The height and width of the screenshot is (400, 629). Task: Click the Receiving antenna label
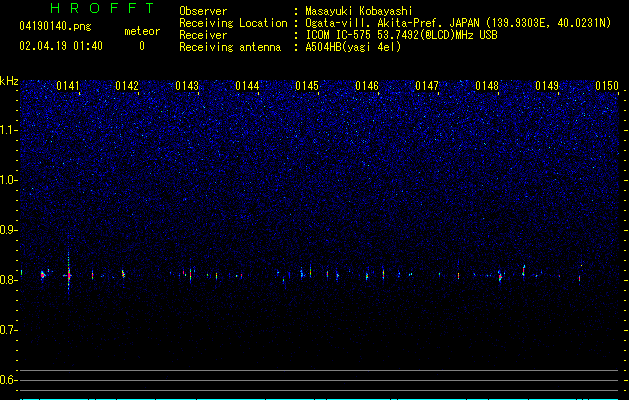tap(230, 47)
